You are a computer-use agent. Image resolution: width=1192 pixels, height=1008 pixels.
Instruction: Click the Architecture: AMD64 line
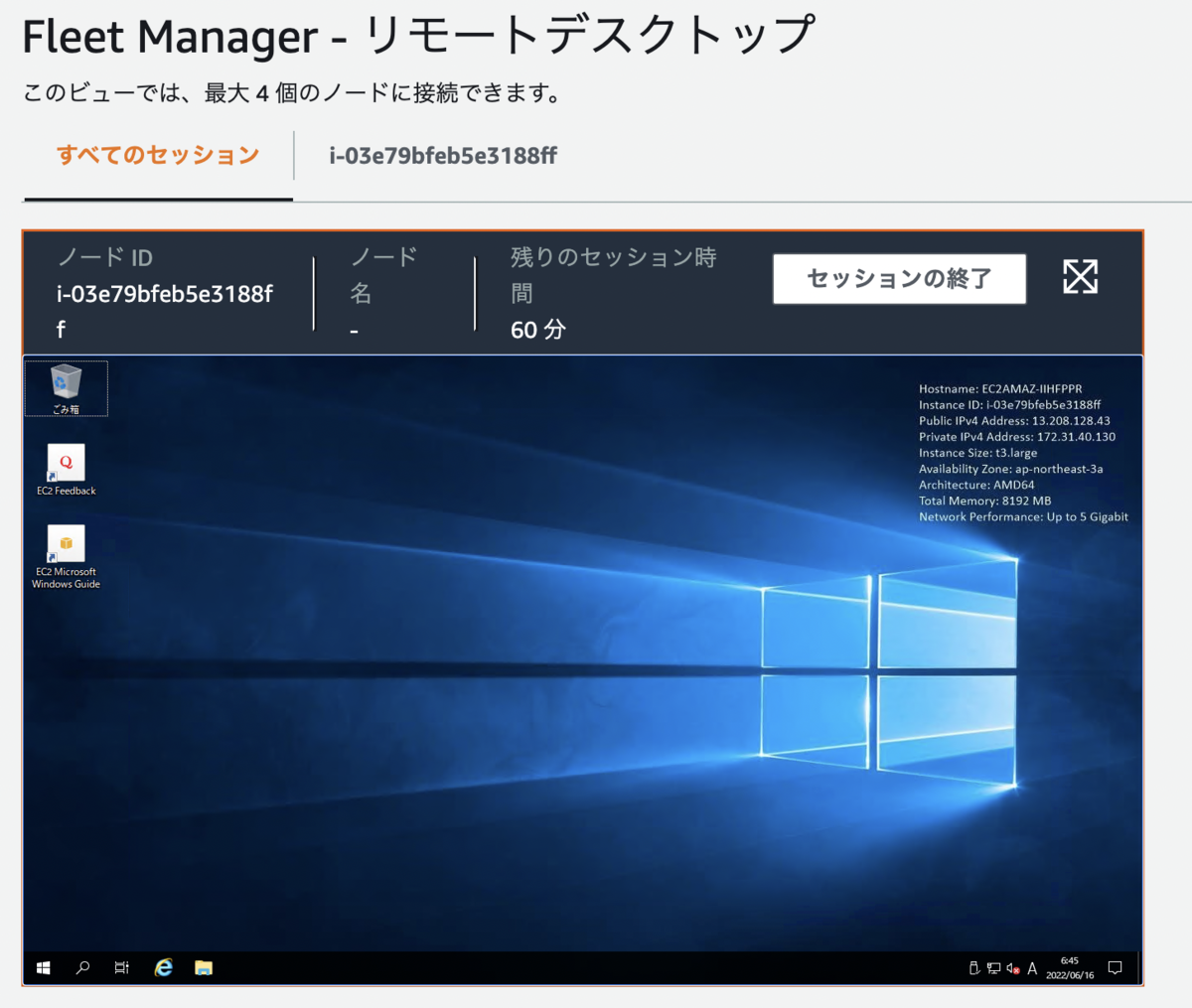tap(976, 485)
